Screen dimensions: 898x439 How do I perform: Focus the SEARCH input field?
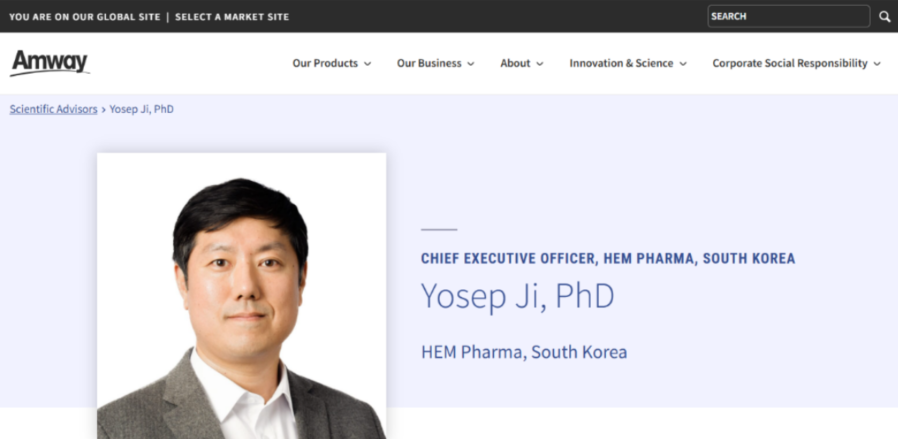click(x=789, y=17)
